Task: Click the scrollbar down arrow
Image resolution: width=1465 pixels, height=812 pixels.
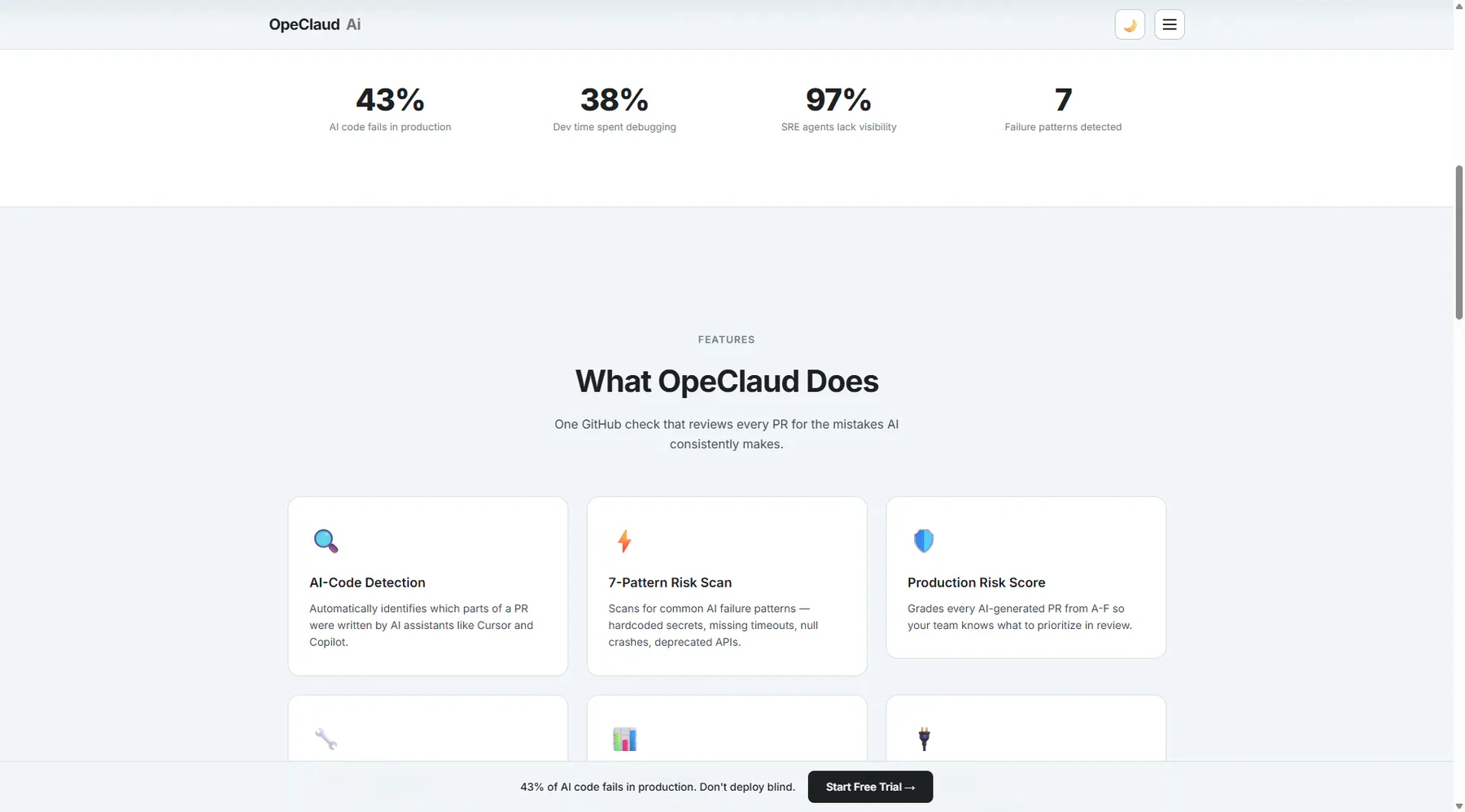Action: [x=1458, y=805]
